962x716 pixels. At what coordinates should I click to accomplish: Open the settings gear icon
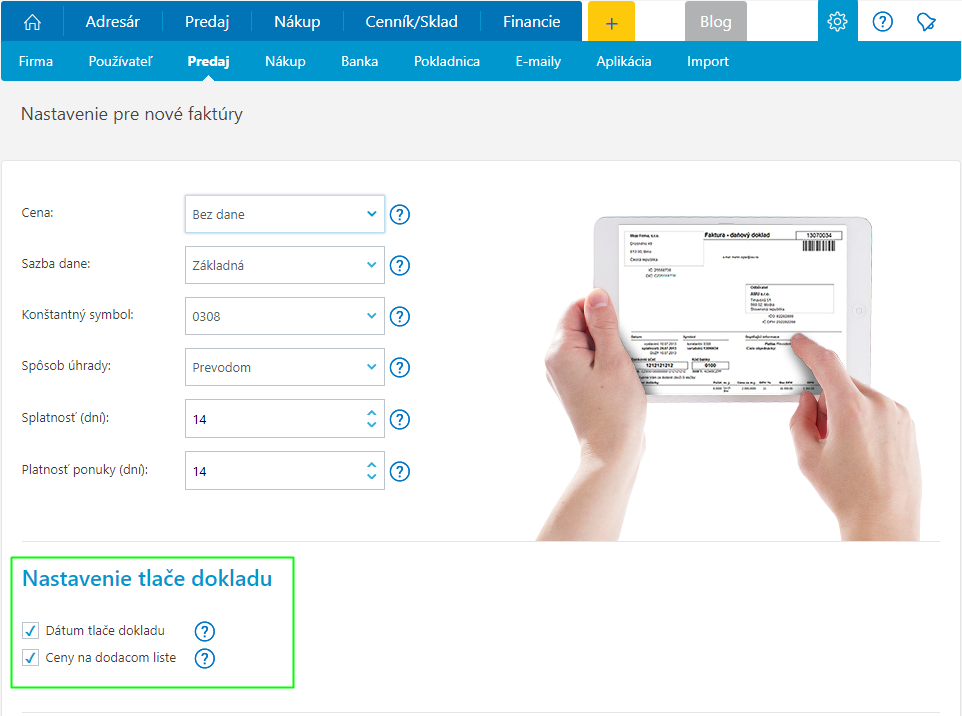837,22
